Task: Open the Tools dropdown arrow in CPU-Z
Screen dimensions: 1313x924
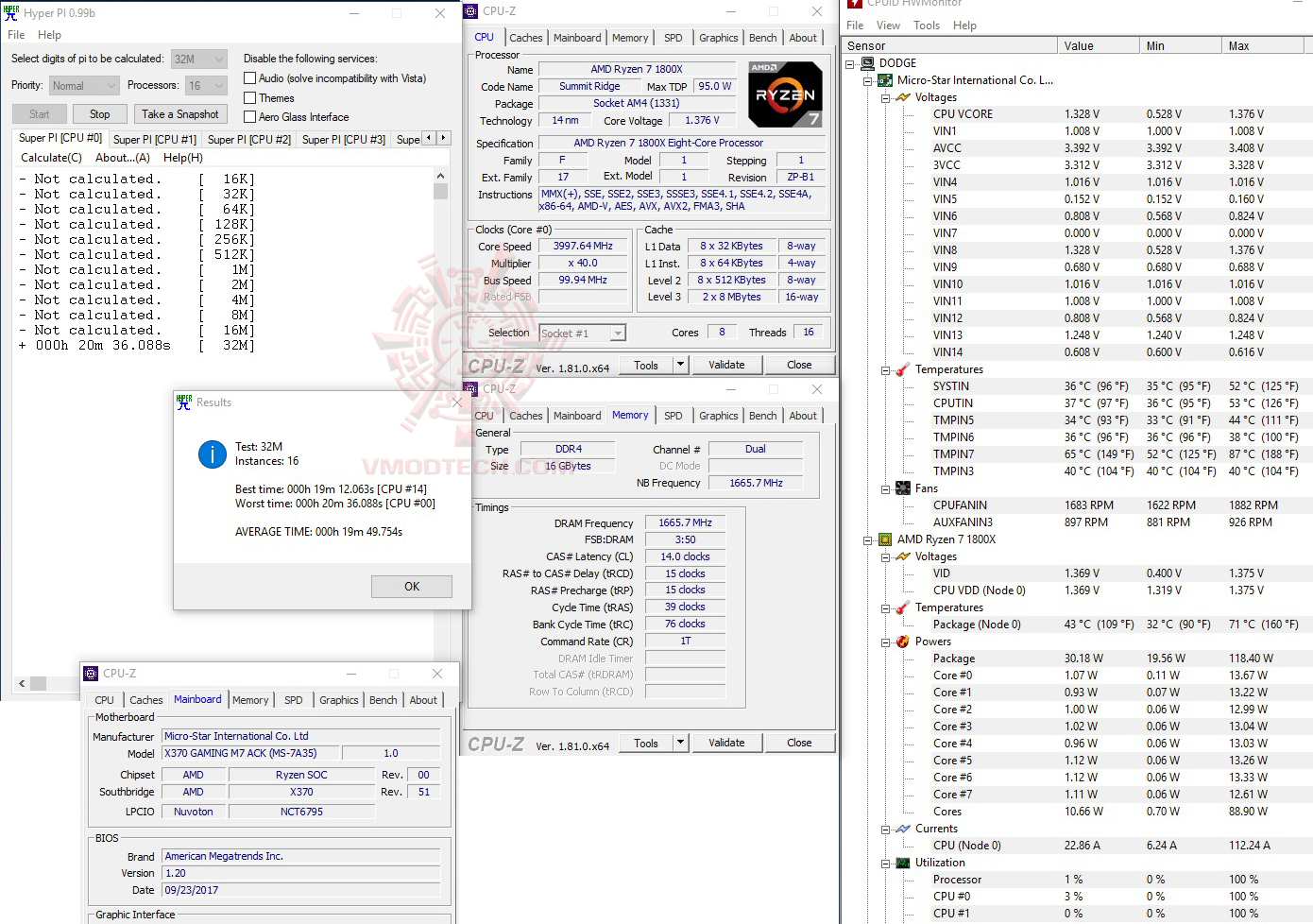Action: (x=679, y=364)
